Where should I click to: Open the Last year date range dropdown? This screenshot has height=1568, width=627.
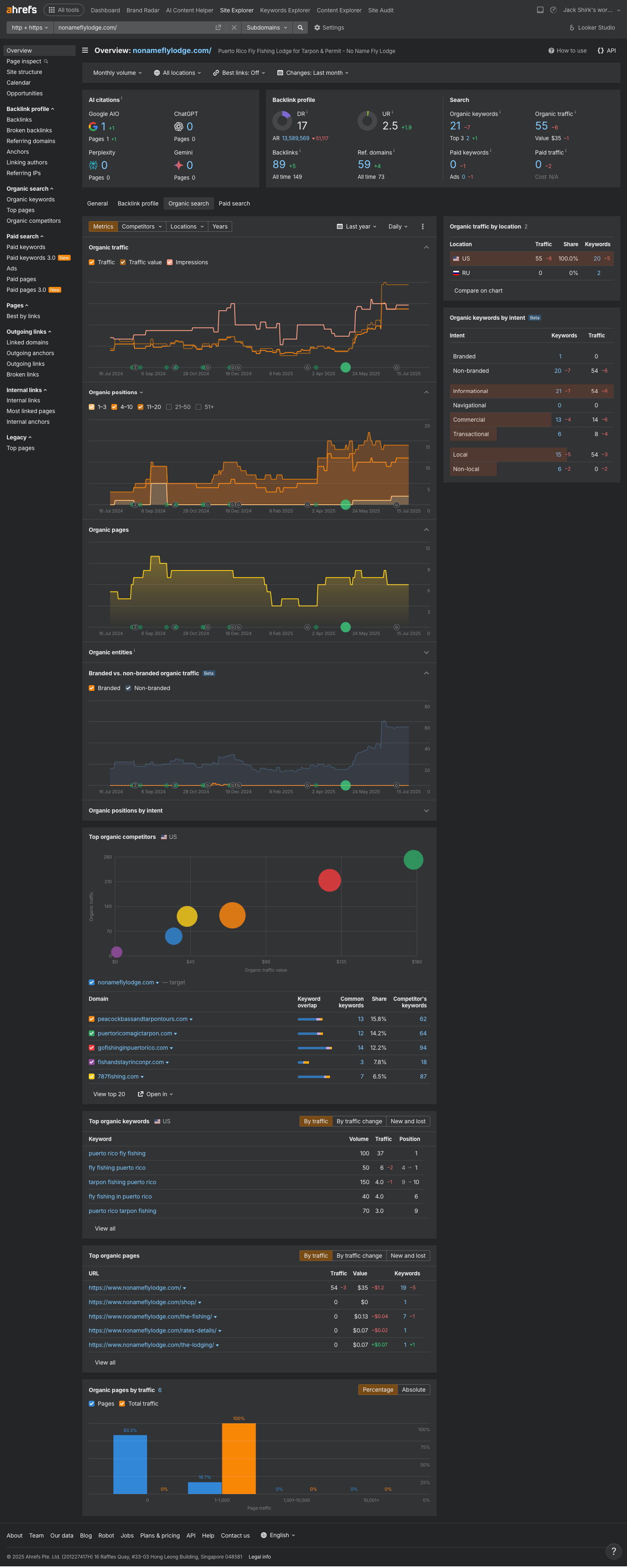(x=357, y=226)
